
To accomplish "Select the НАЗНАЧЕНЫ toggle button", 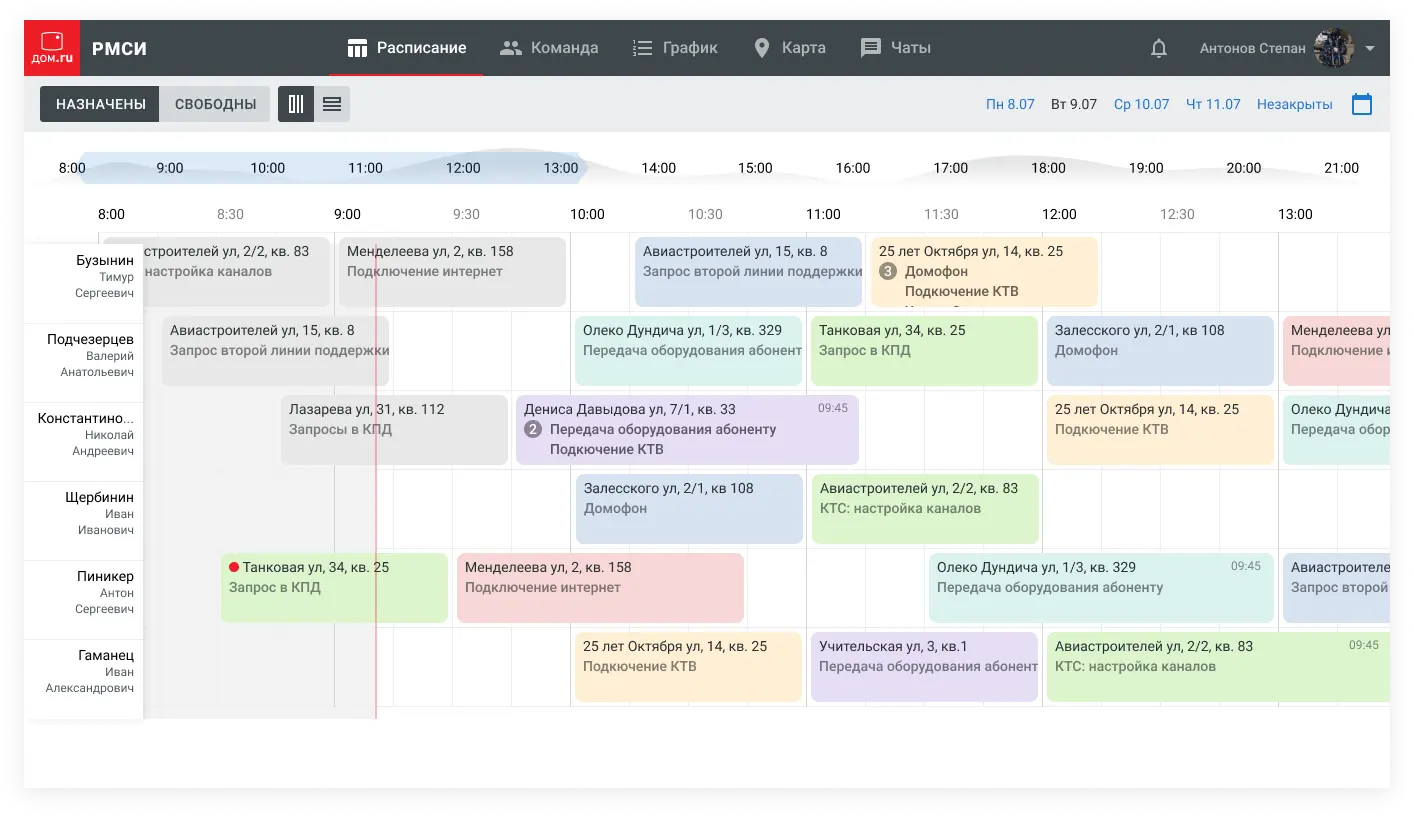I will (99, 104).
